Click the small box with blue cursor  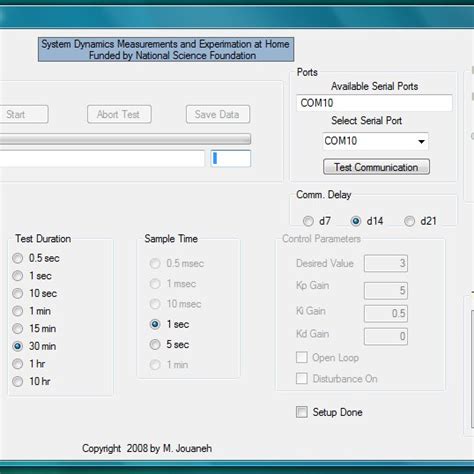231,158
